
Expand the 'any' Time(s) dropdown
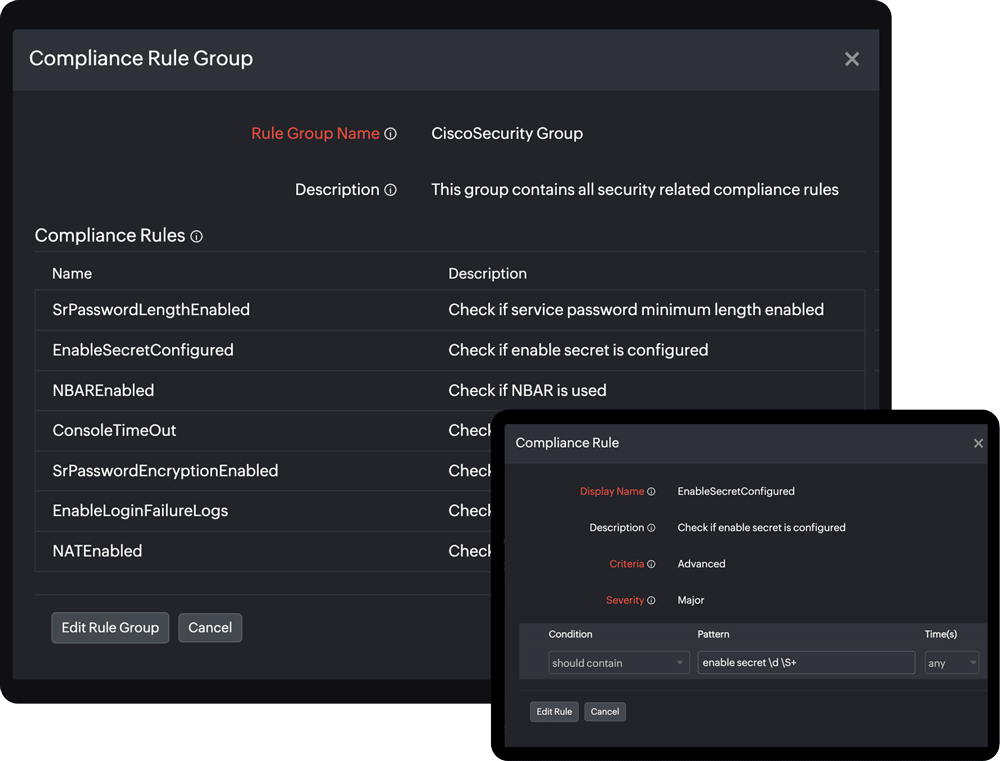[x=951, y=662]
